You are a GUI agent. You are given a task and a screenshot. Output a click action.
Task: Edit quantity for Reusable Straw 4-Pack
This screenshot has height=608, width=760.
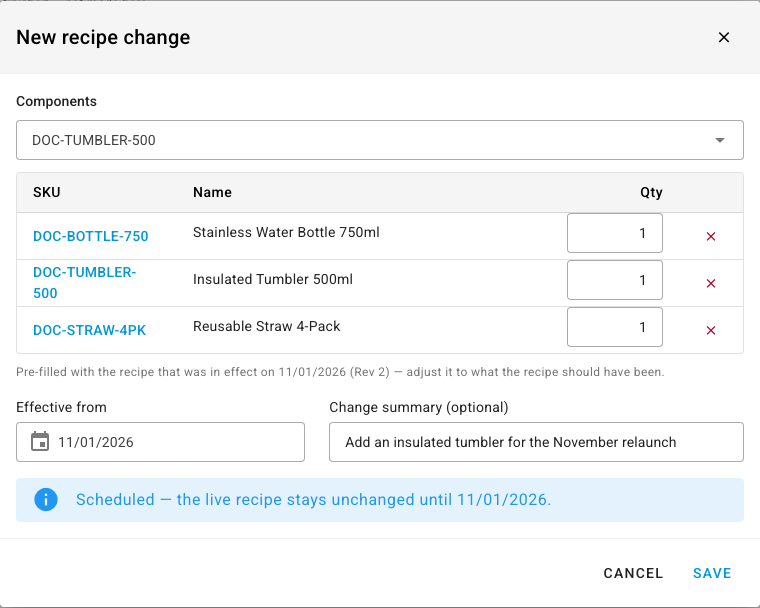(x=615, y=327)
